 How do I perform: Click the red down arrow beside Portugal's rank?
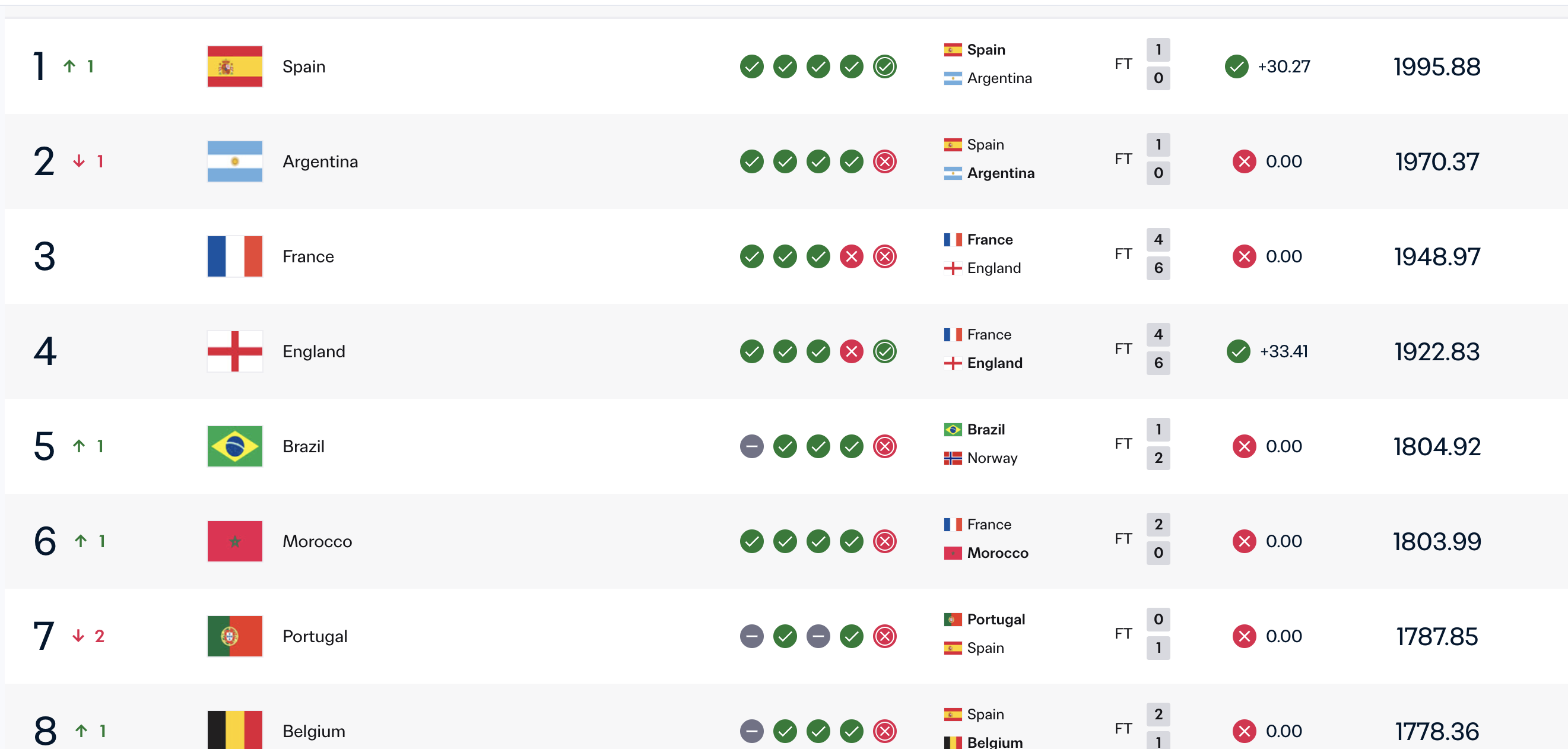click(78, 636)
